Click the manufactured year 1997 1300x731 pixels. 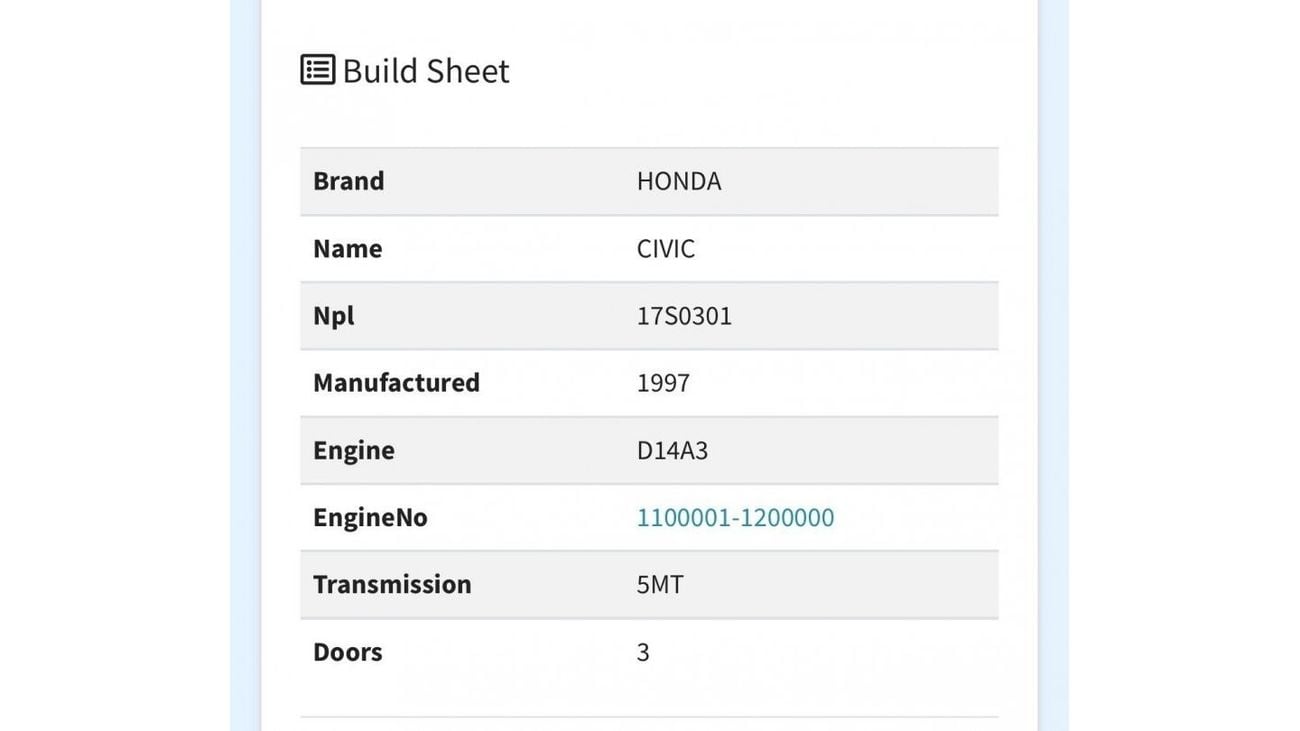point(663,383)
